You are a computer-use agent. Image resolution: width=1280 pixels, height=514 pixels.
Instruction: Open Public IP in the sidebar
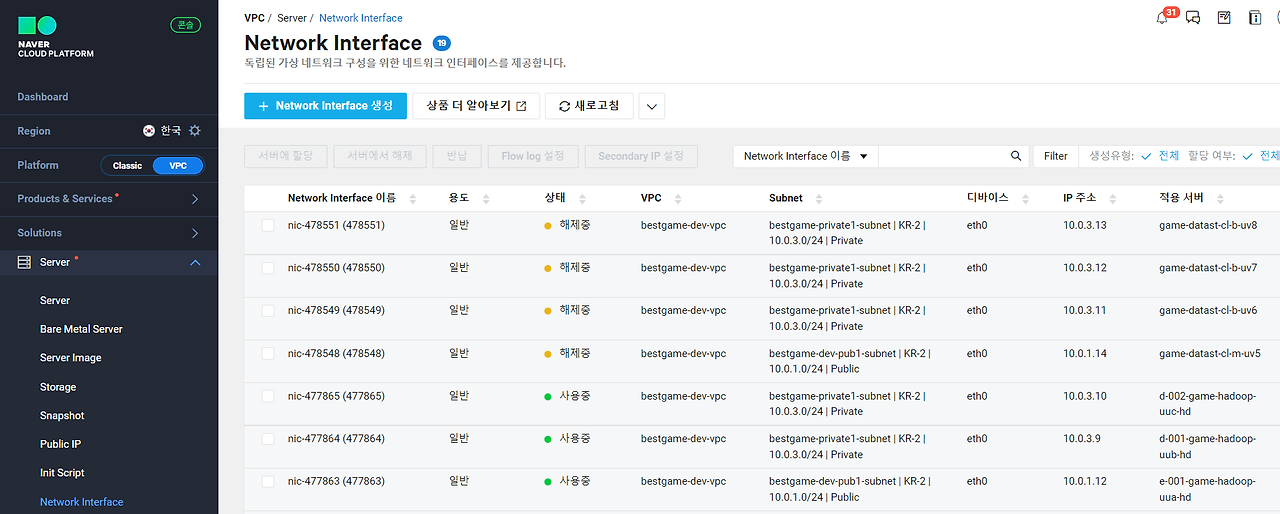point(60,444)
